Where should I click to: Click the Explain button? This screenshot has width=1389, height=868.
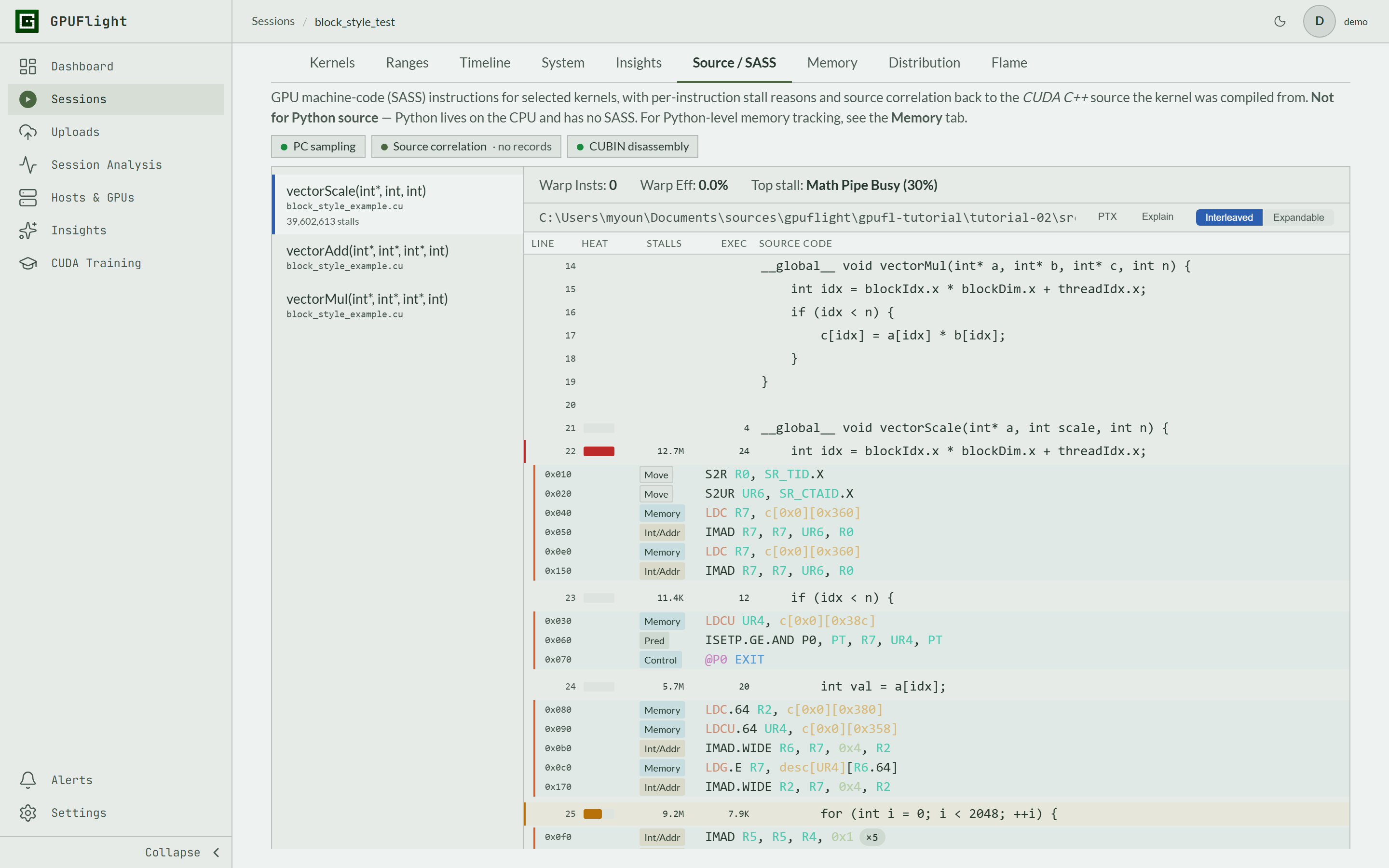coord(1157,217)
